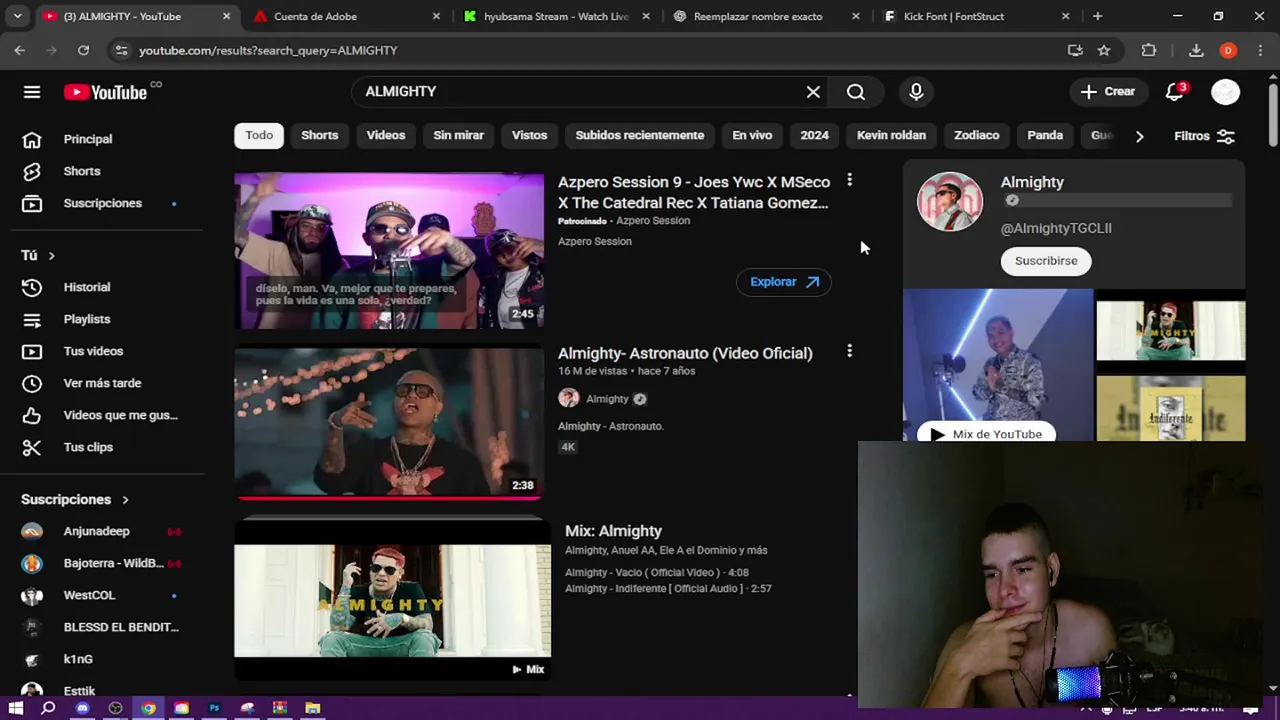Click the Astronauto video thumbnail
The height and width of the screenshot is (720, 1280).
click(389, 422)
